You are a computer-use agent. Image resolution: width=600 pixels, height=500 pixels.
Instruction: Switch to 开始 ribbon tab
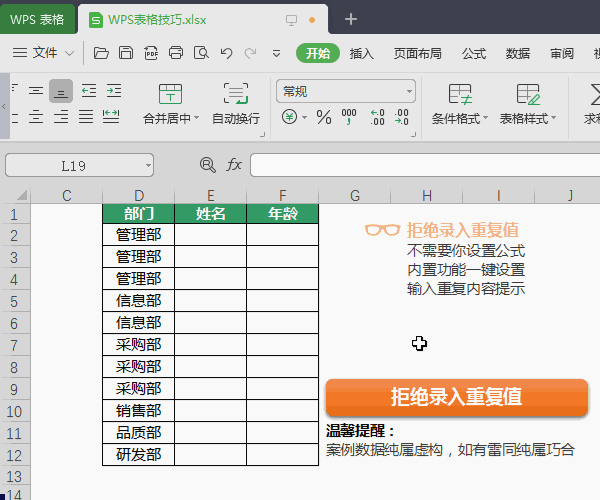318,53
